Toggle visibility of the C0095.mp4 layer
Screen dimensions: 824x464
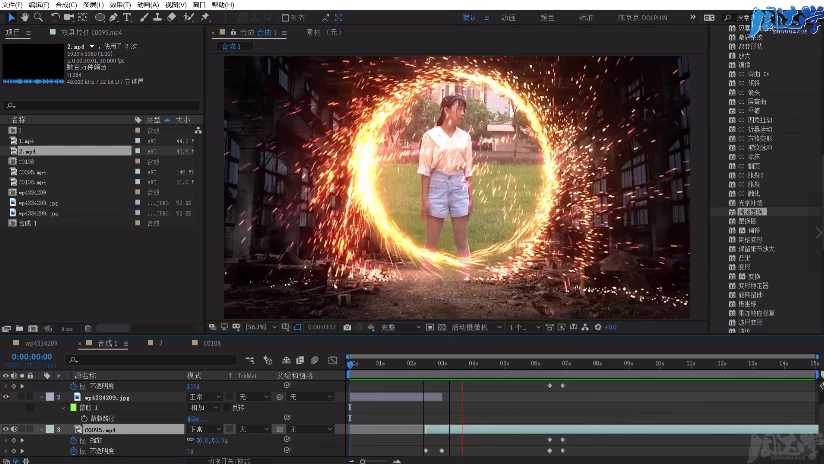(x=6, y=429)
